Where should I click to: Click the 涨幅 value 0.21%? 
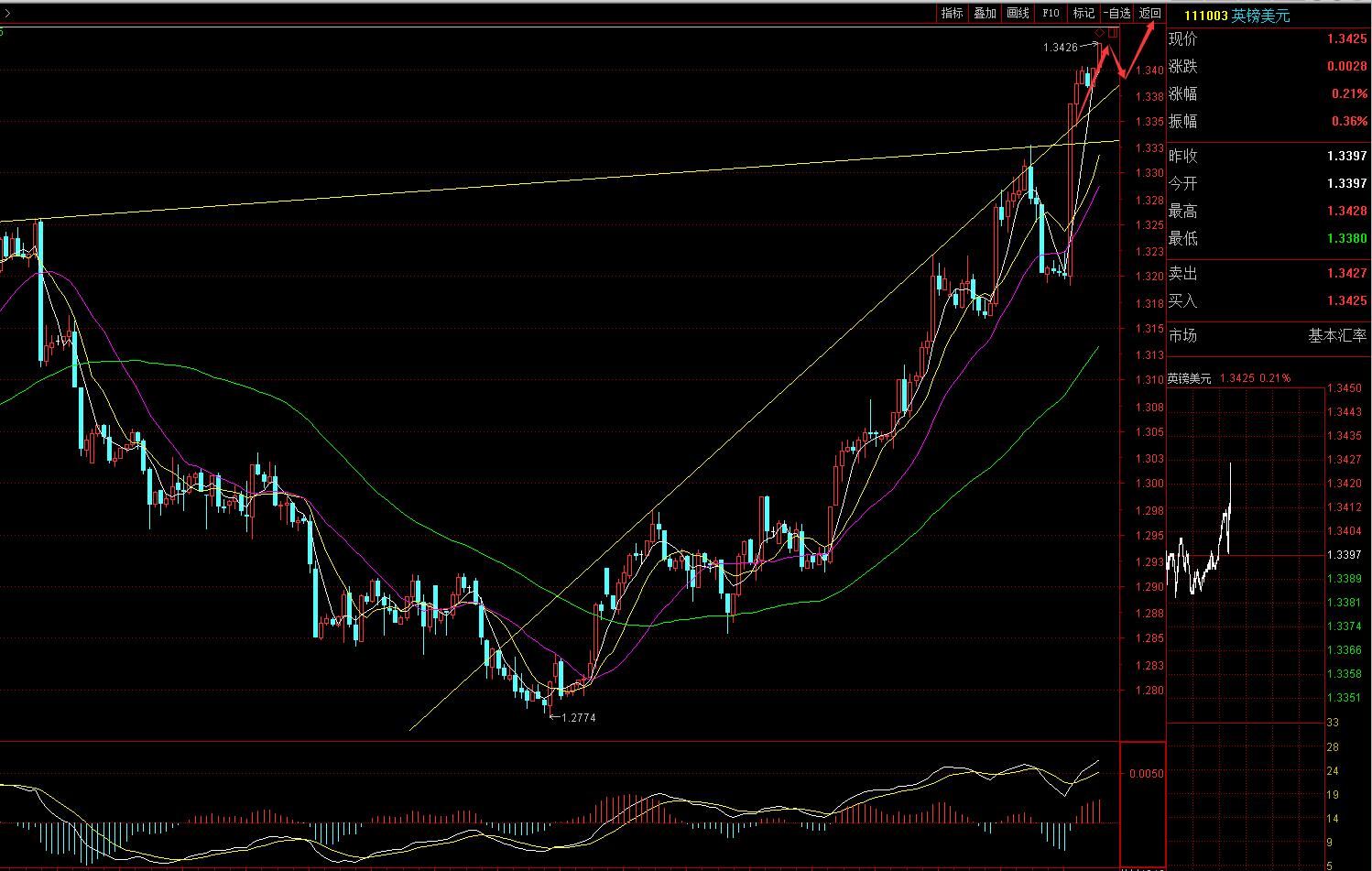pyautogui.click(x=1349, y=94)
